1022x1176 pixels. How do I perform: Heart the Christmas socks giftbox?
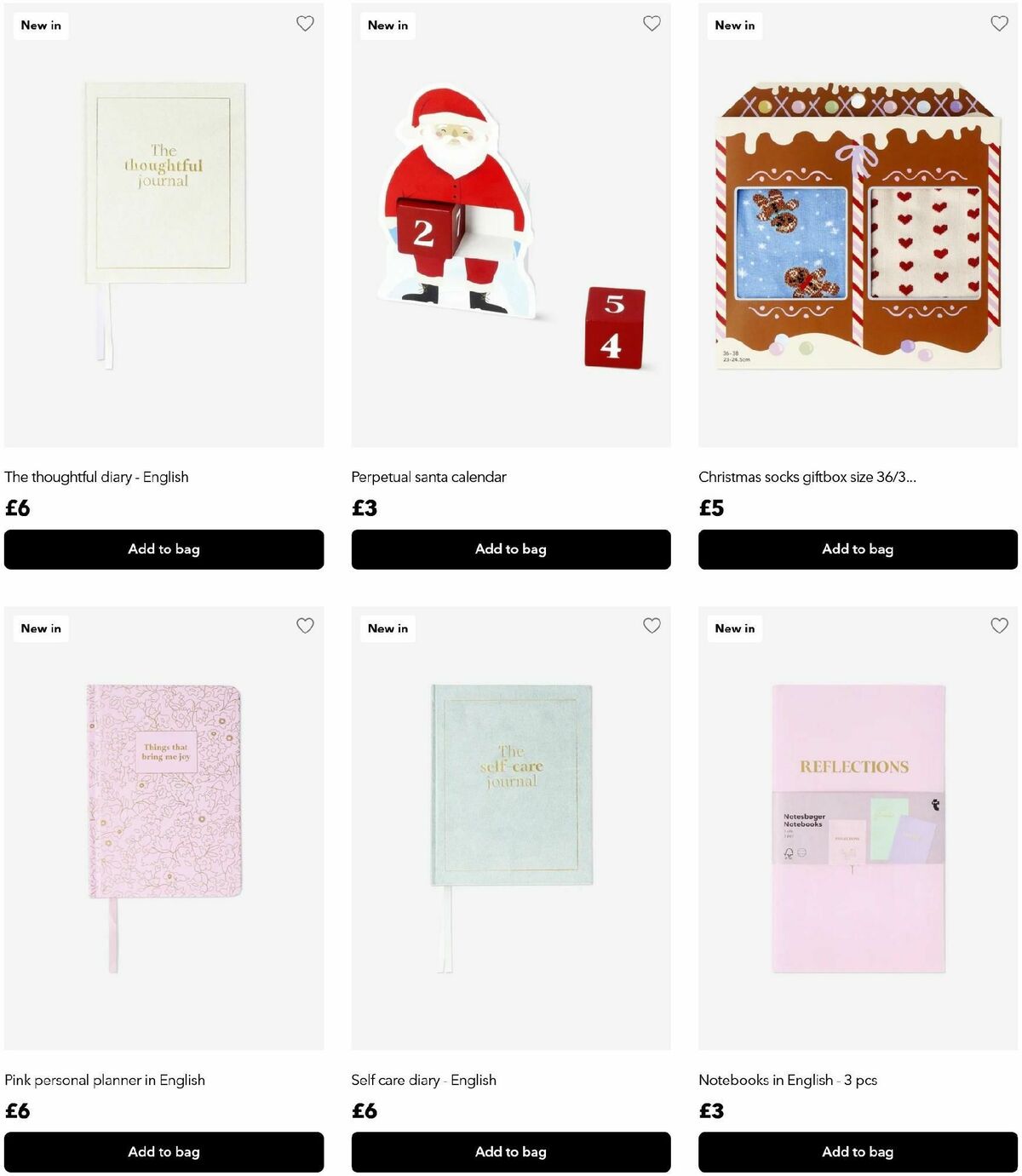point(999,24)
